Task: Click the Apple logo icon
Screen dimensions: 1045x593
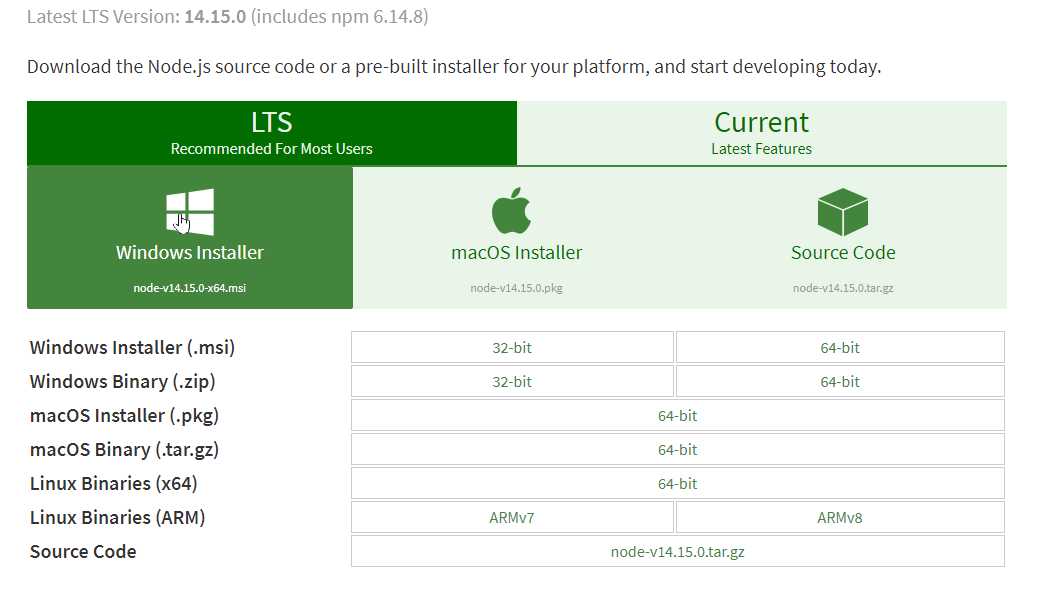Action: (x=511, y=211)
